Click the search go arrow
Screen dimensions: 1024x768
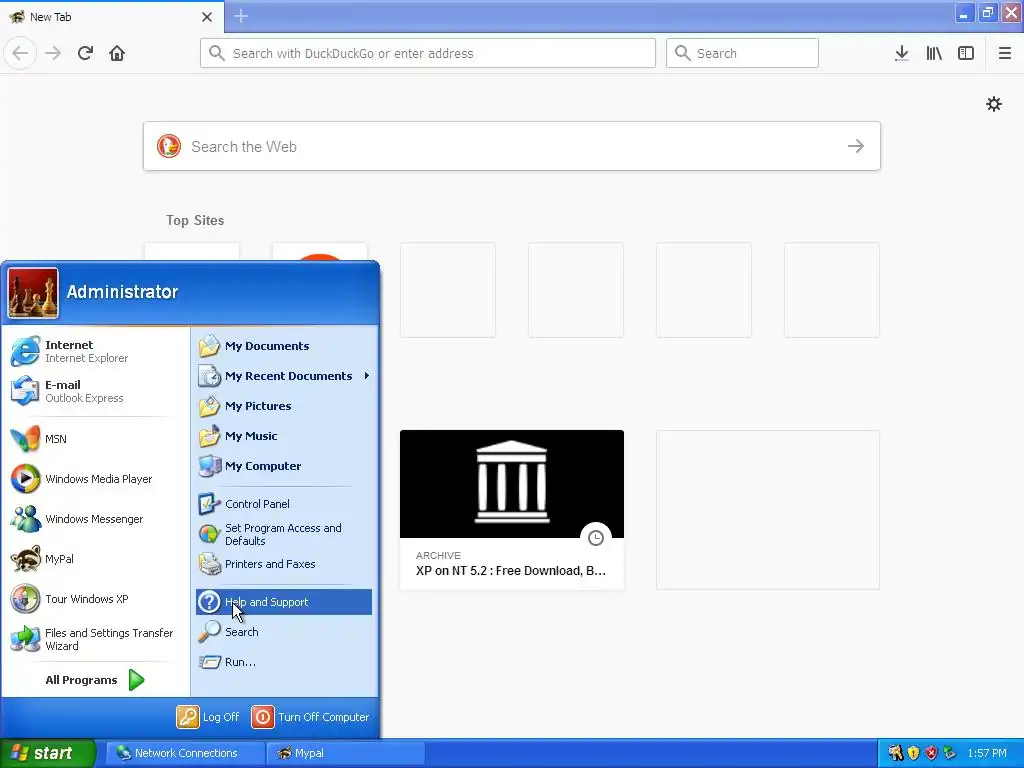(x=856, y=146)
